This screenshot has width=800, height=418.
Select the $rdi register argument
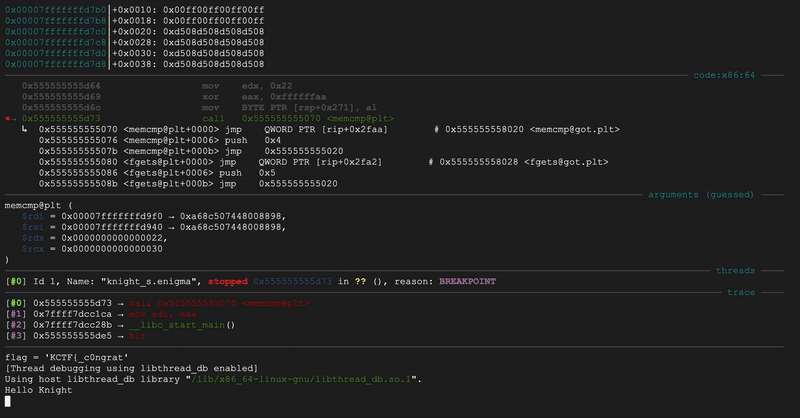(33, 216)
